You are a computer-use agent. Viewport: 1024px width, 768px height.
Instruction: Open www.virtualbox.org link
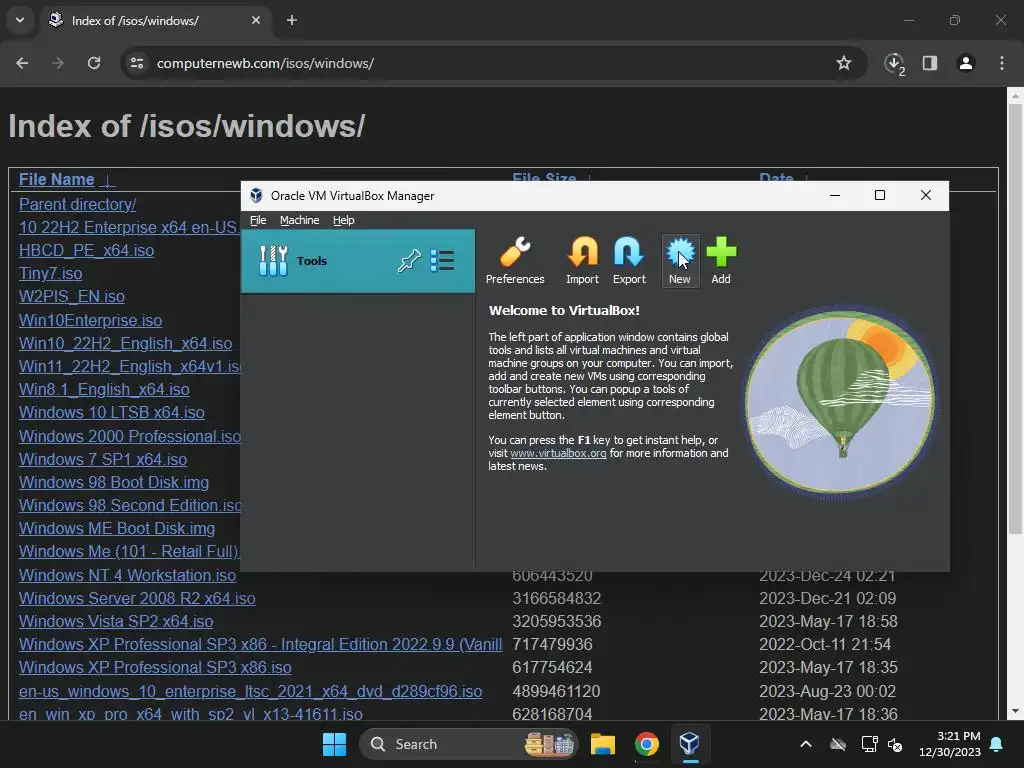coord(558,453)
